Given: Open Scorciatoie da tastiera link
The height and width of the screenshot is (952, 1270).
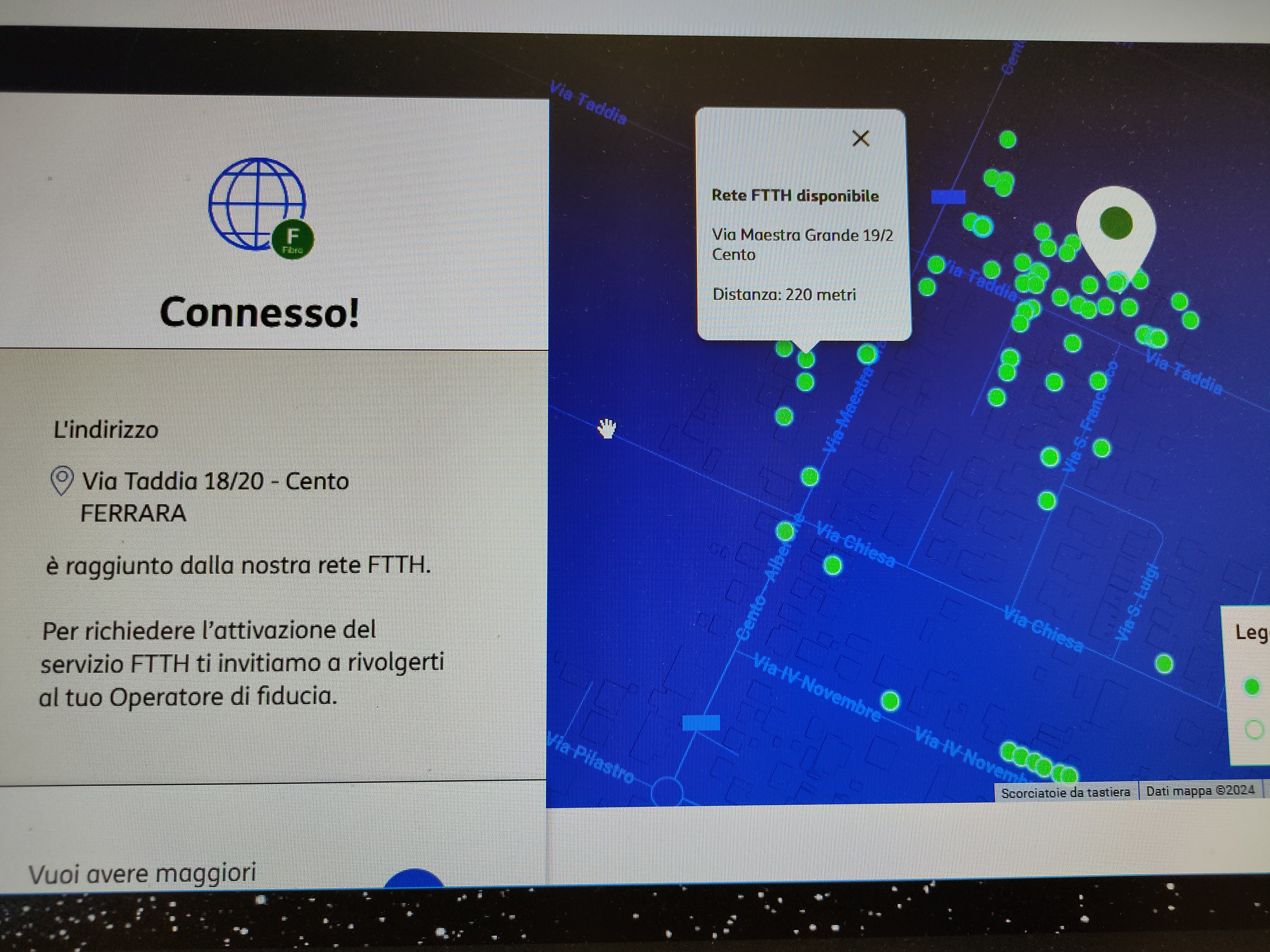Looking at the screenshot, I should click(x=1065, y=793).
